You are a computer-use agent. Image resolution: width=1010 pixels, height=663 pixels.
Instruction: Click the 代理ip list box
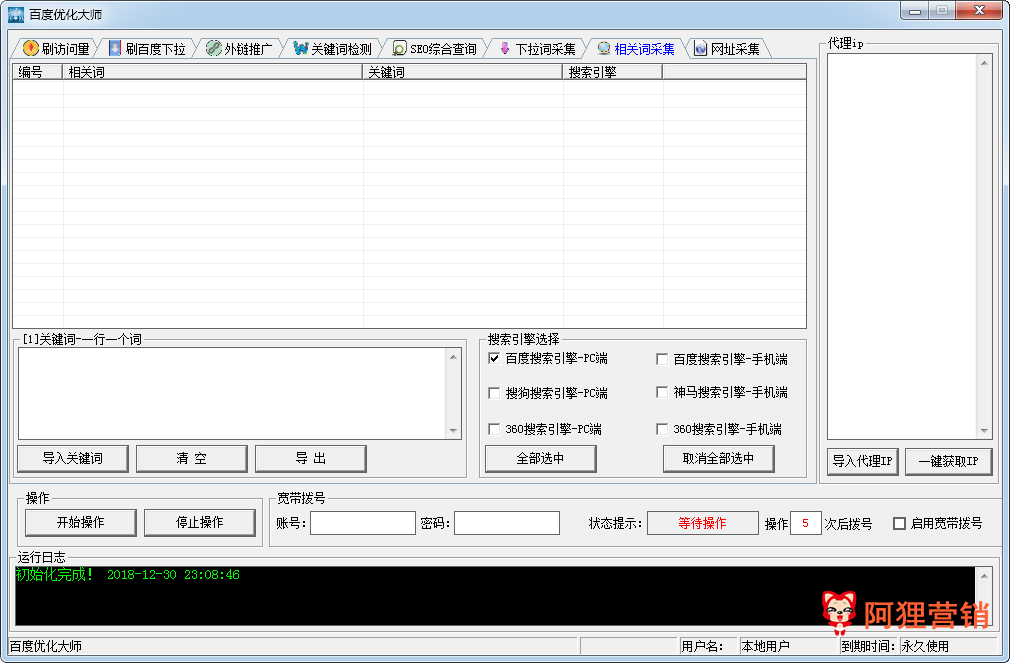(902, 246)
